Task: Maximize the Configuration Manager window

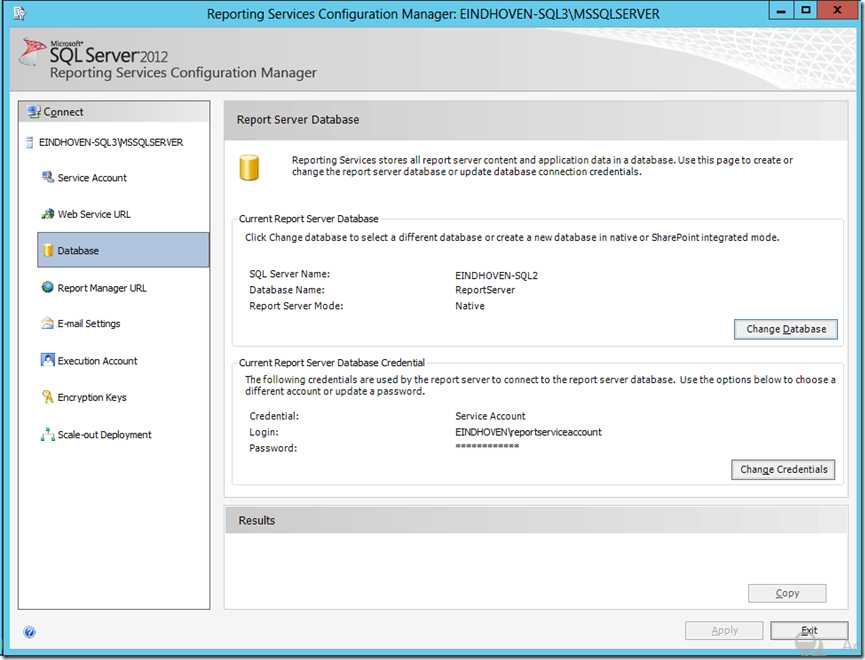Action: [806, 10]
